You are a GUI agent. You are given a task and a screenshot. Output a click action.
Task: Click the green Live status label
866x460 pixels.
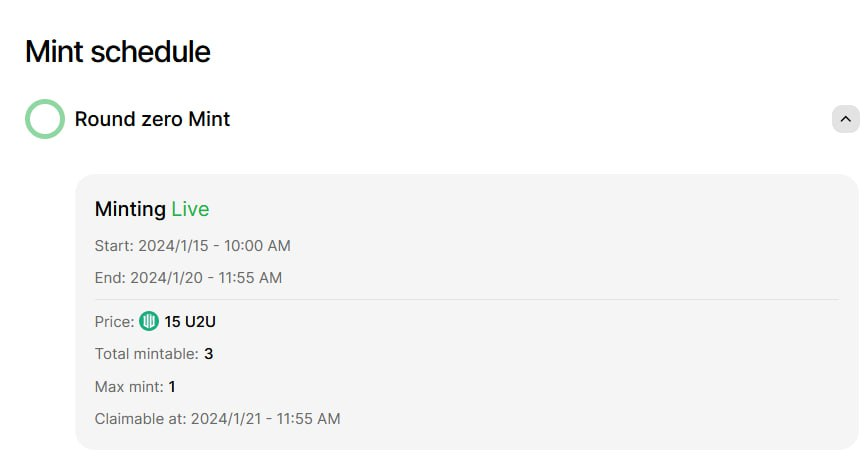190,209
